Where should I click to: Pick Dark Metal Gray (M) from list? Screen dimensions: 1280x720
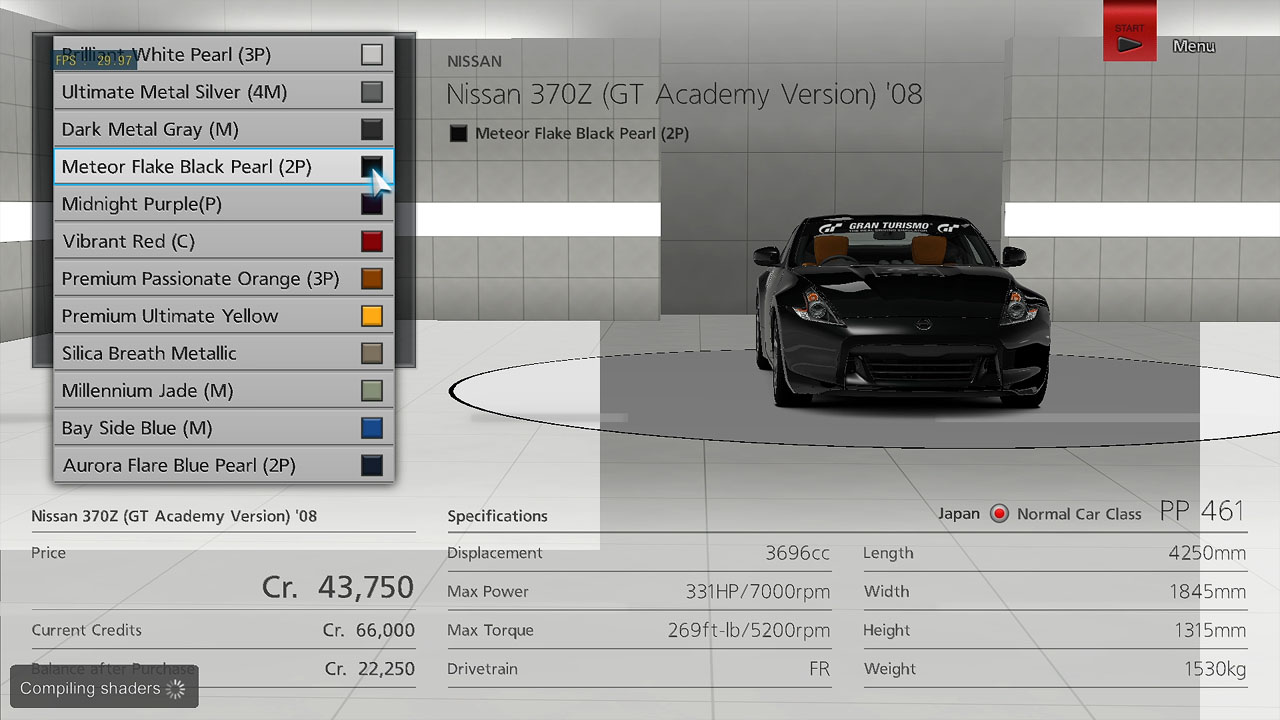click(x=224, y=129)
